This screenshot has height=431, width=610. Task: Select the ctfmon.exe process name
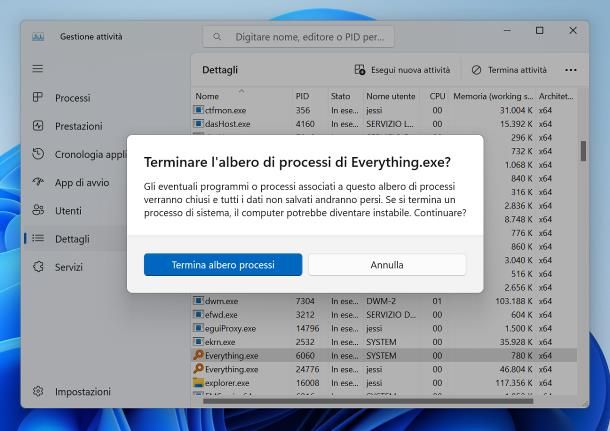(x=225, y=110)
